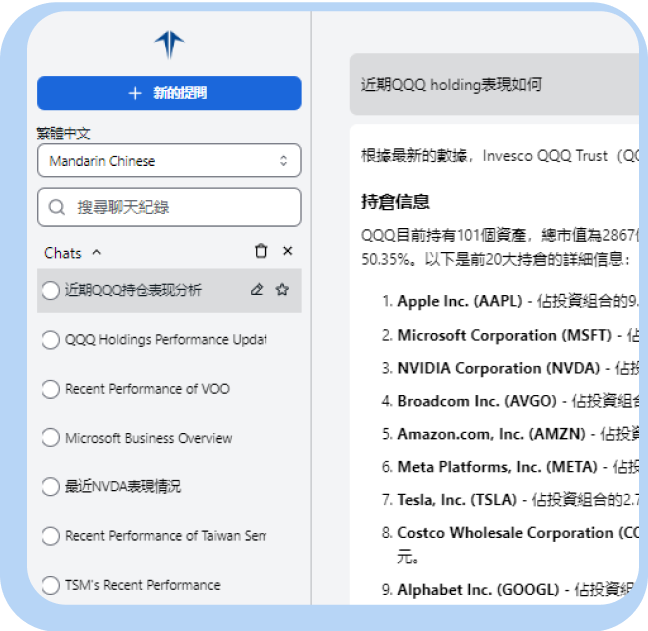Open Recent Performance of VOO chat
The image size is (648, 631).
tap(147, 389)
